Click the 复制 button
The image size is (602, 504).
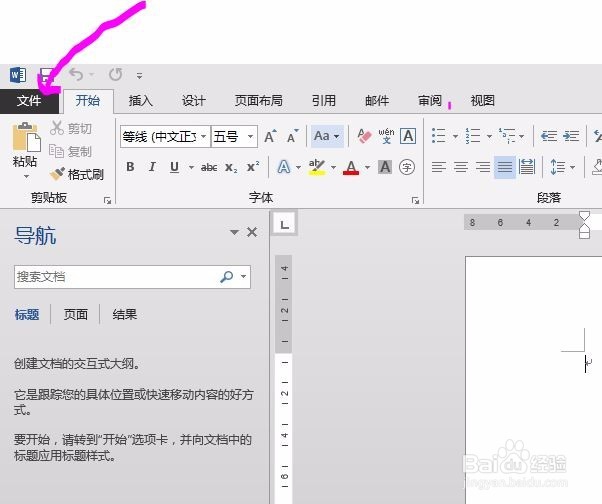[71, 152]
